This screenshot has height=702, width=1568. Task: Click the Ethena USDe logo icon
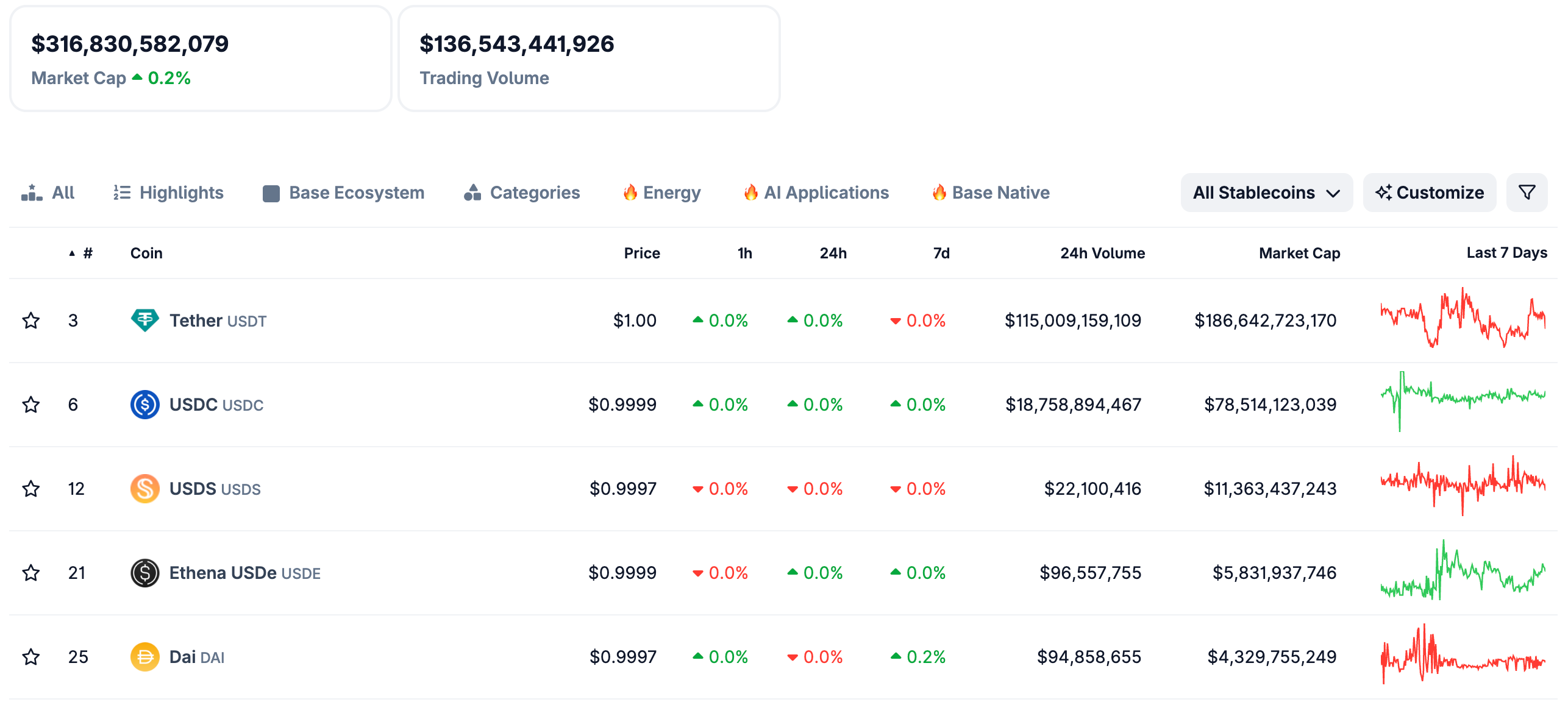pyautogui.click(x=144, y=572)
